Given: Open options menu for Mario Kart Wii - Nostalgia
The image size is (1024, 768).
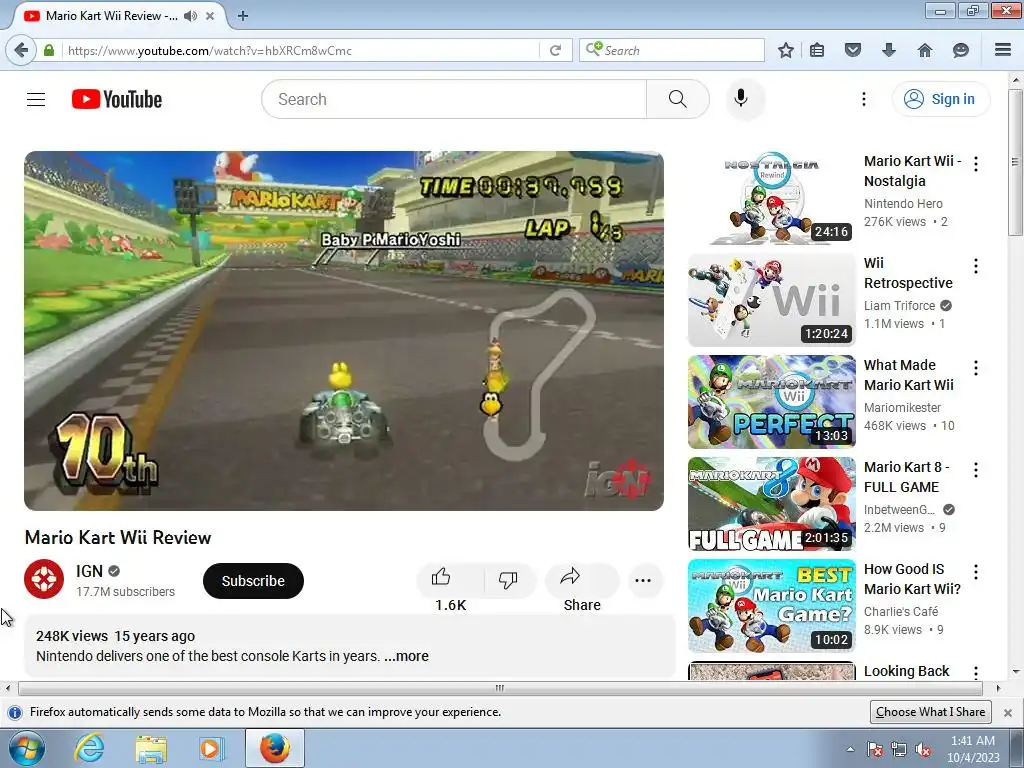Looking at the screenshot, I should click(x=976, y=164).
